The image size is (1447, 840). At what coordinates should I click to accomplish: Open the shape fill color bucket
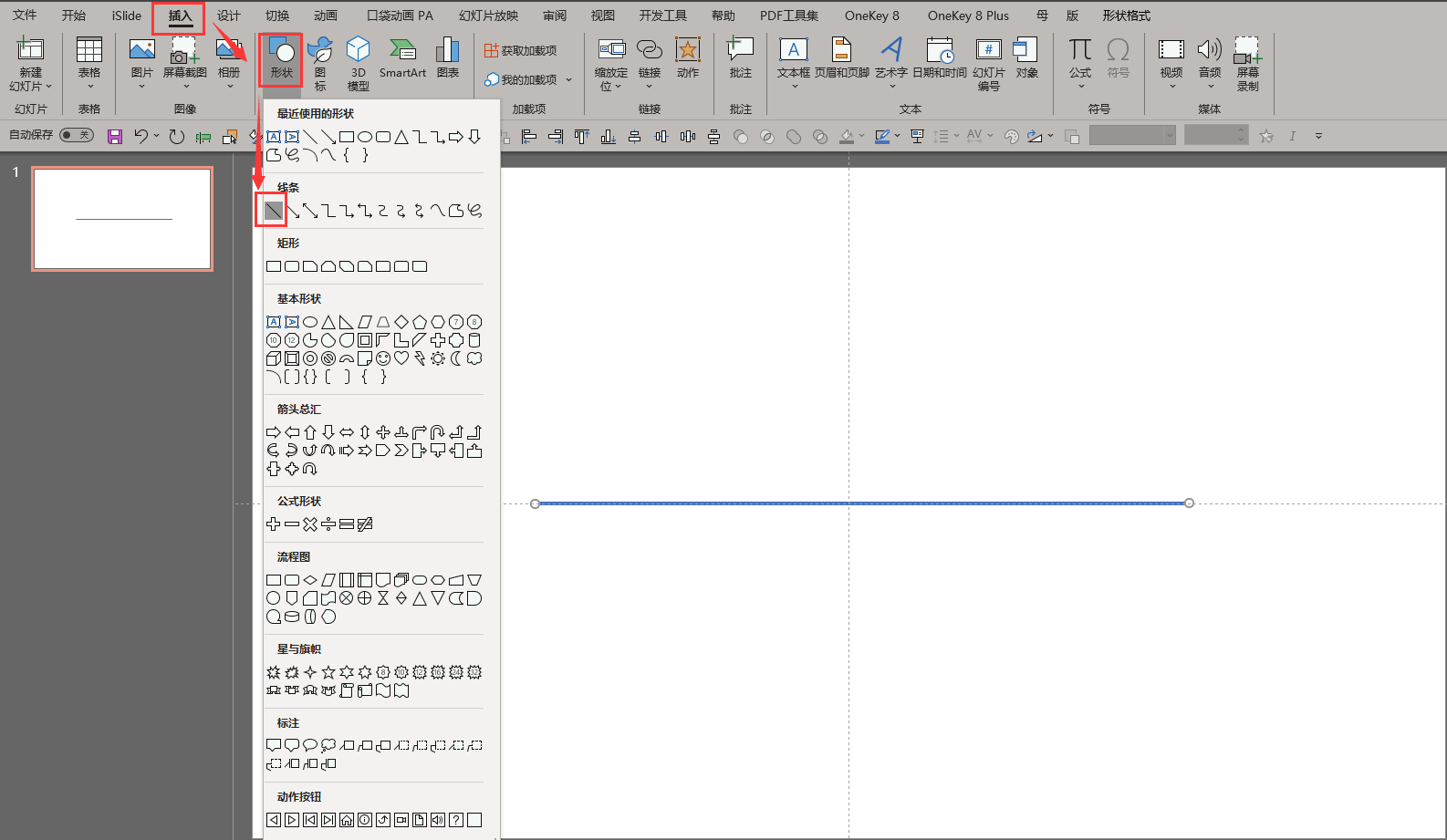(x=847, y=136)
